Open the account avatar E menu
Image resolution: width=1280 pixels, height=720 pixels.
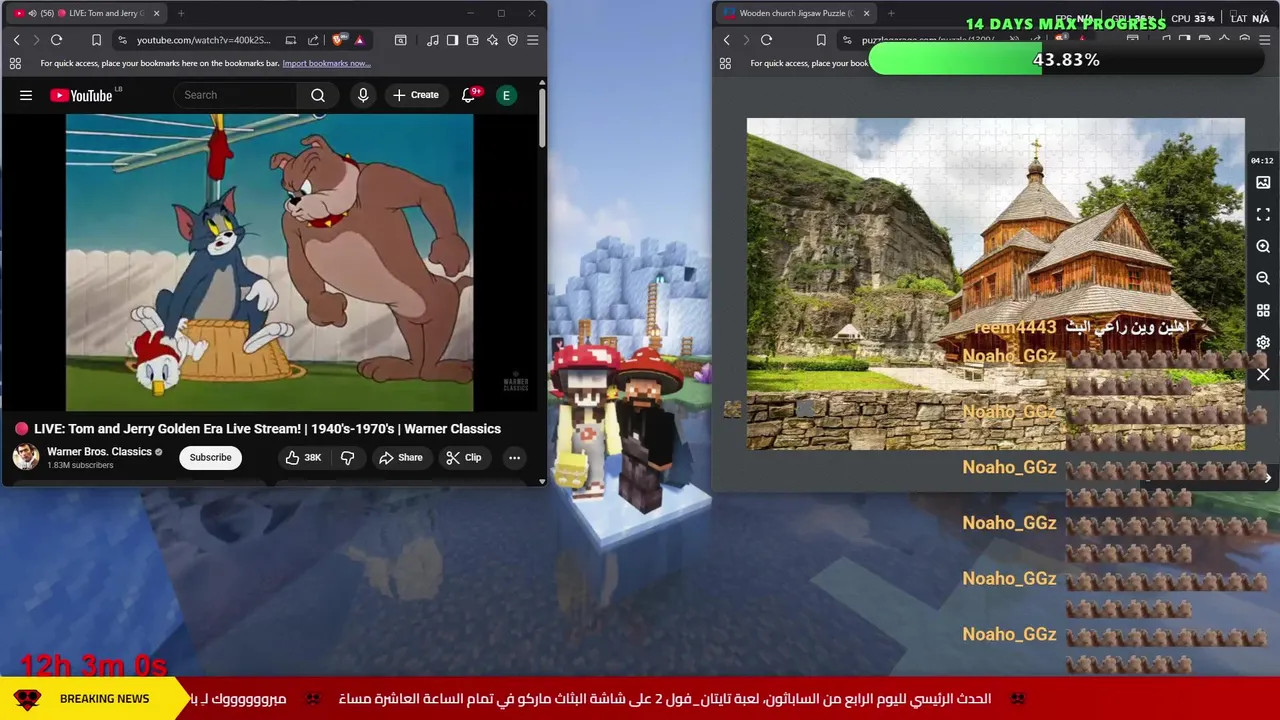[x=506, y=95]
